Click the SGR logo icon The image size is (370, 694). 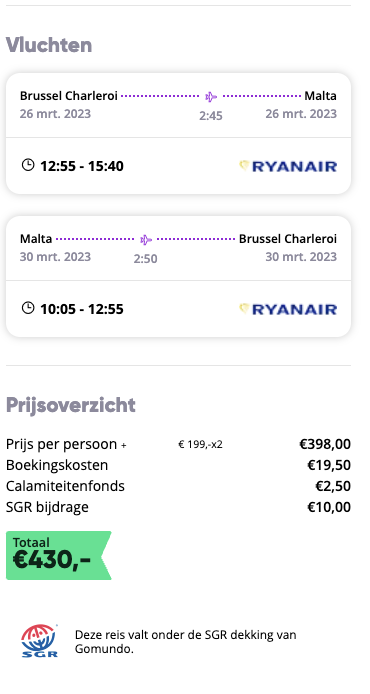click(39, 641)
